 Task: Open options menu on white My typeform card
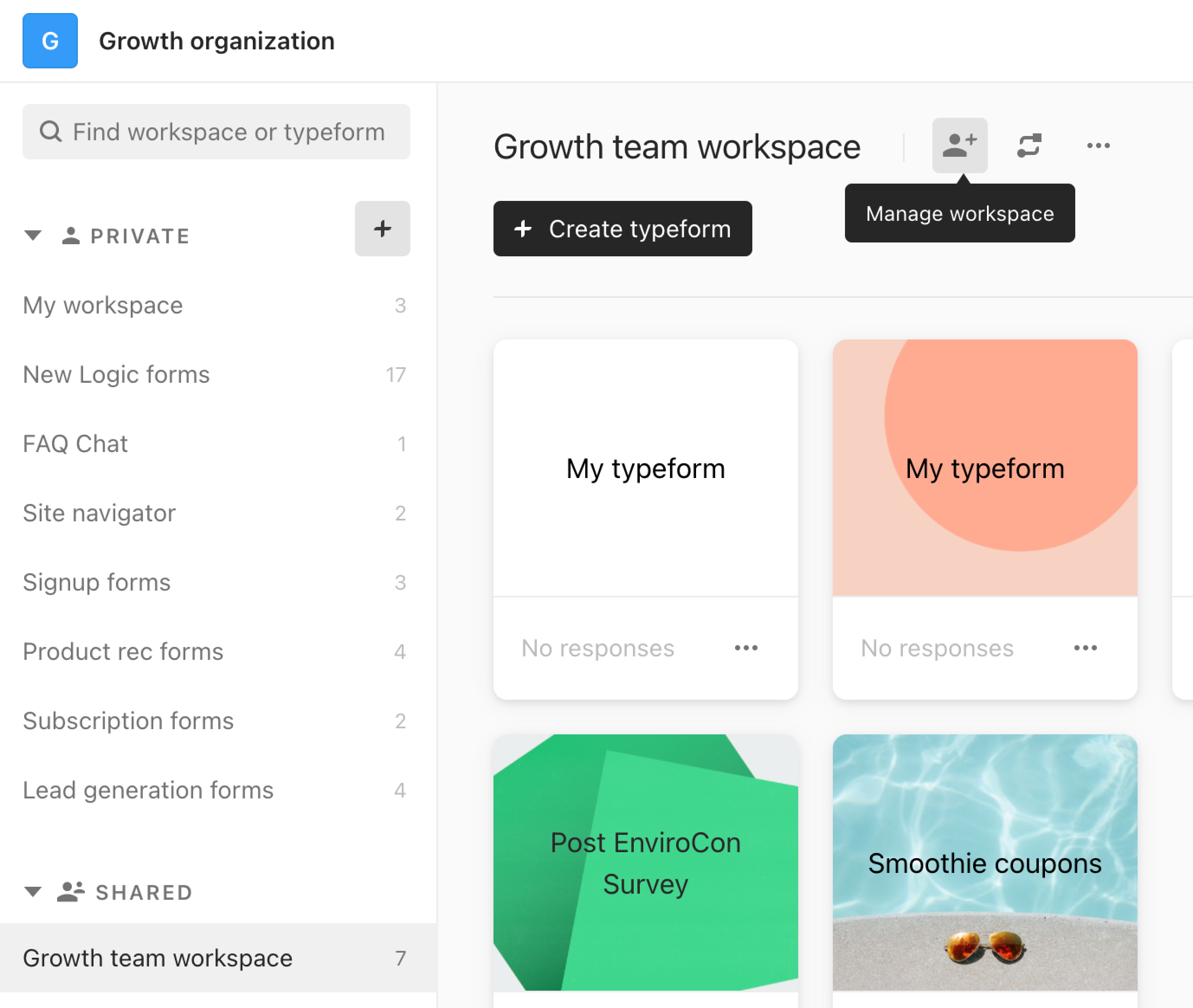(746, 647)
